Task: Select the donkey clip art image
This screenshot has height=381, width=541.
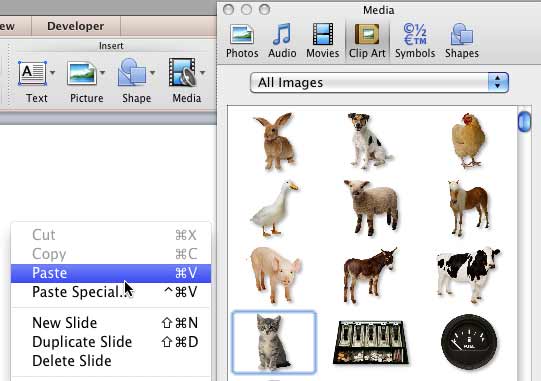Action: click(x=371, y=275)
